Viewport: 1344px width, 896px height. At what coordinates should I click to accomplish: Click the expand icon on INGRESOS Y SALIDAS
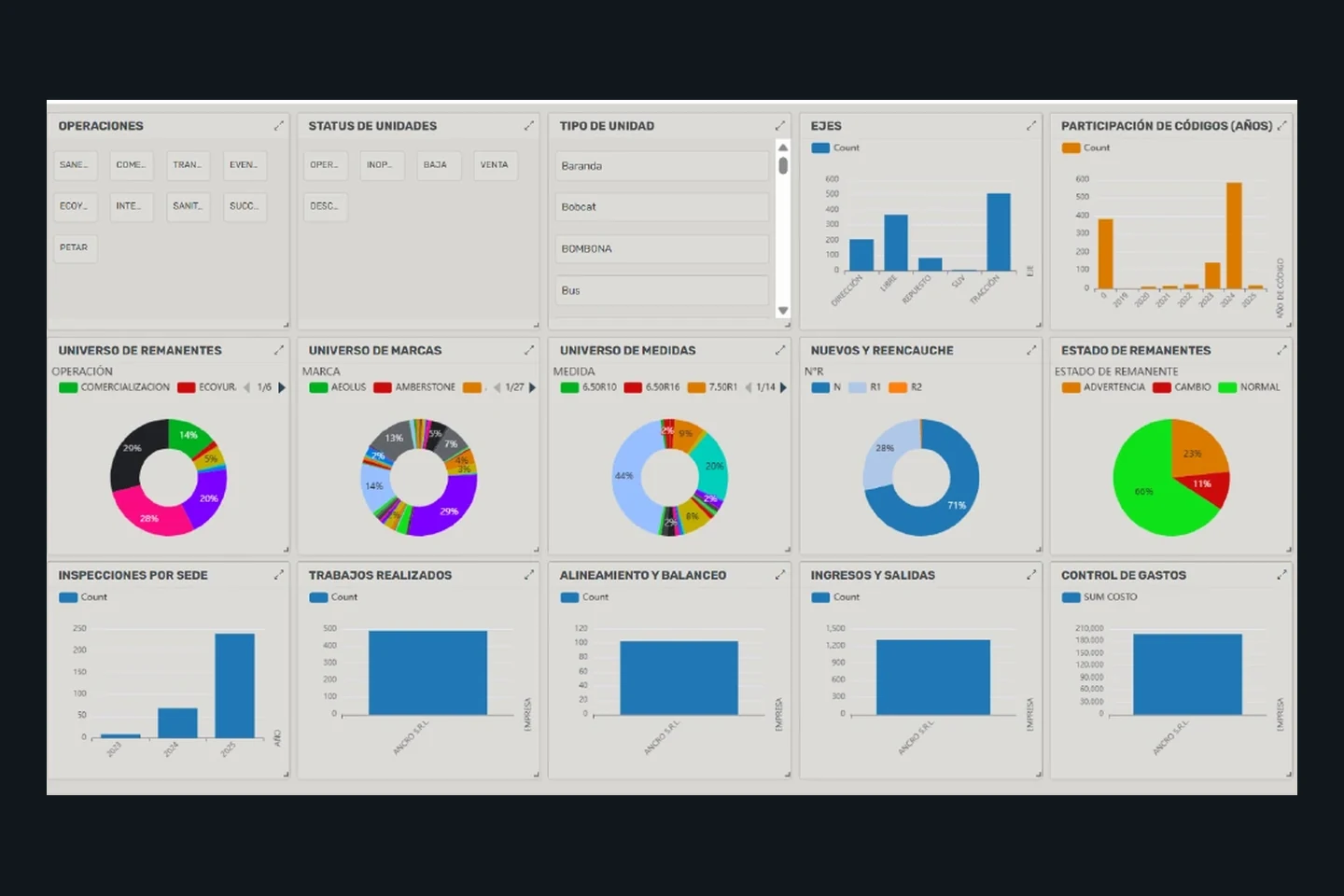pyautogui.click(x=1031, y=575)
